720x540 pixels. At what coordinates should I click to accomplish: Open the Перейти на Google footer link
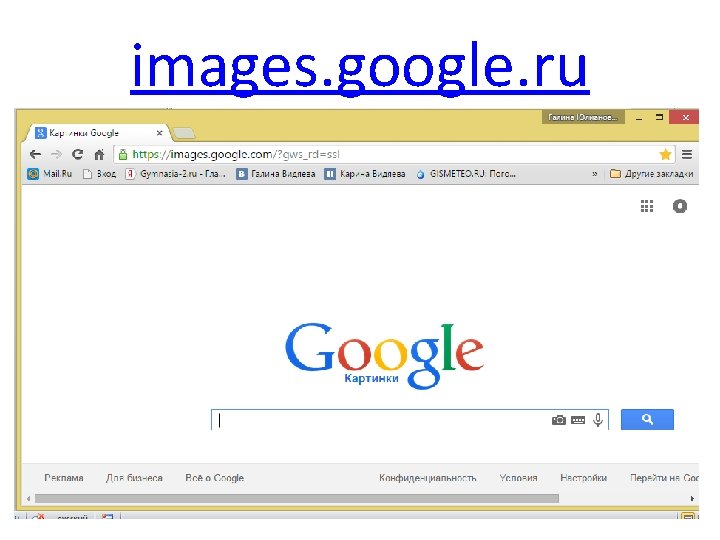[x=664, y=478]
